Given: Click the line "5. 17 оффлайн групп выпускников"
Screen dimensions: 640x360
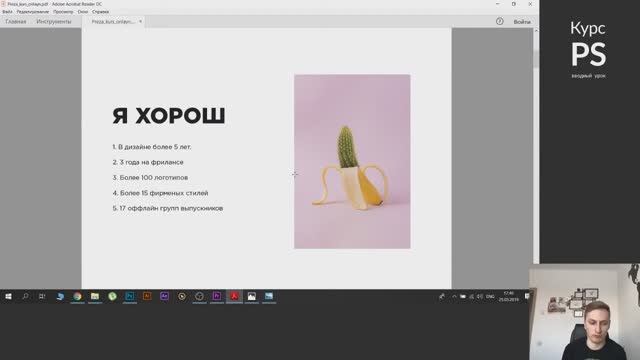Looking at the screenshot, I should [168, 208].
